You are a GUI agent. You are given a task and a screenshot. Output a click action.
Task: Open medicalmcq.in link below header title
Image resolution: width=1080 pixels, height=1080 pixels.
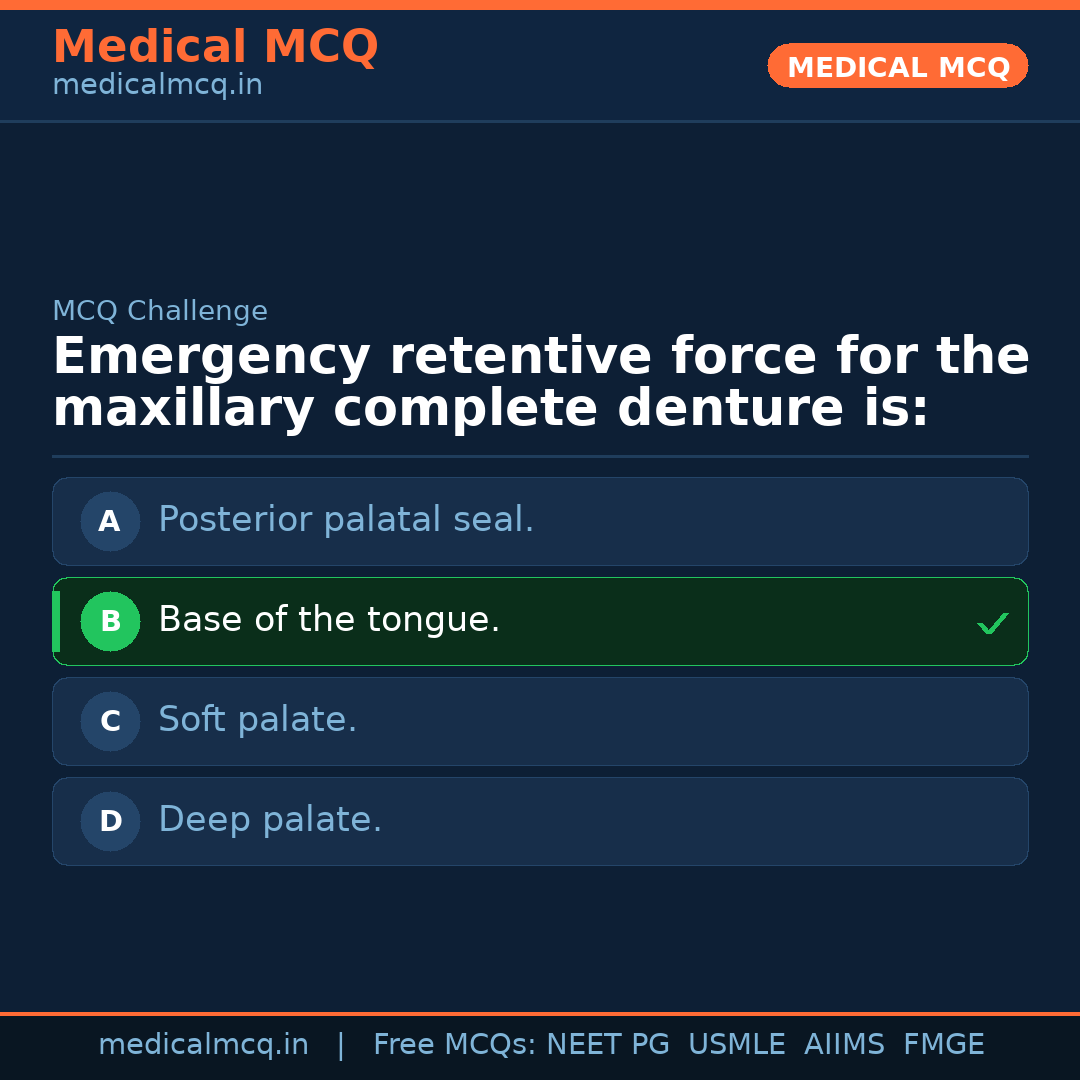[157, 85]
